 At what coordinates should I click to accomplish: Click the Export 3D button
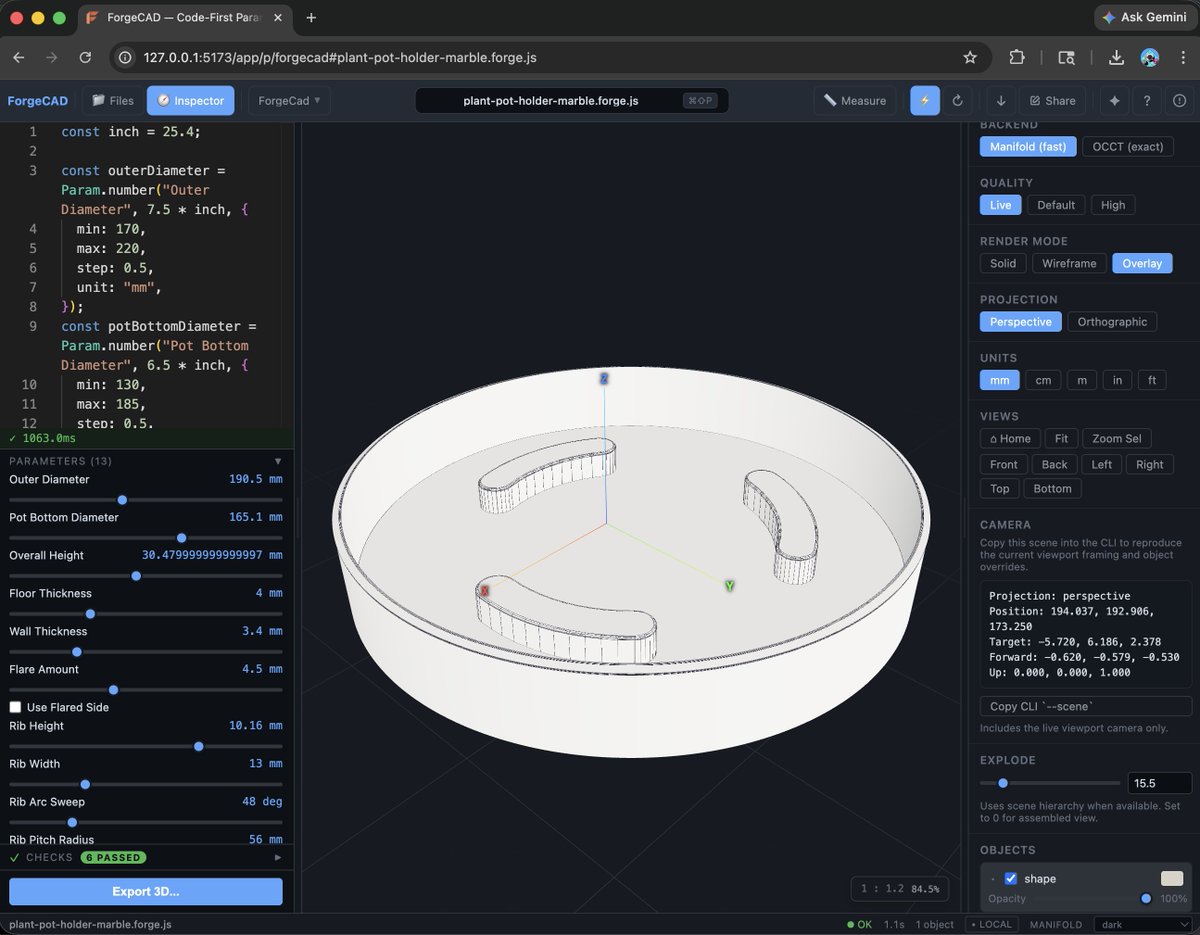pos(146,891)
